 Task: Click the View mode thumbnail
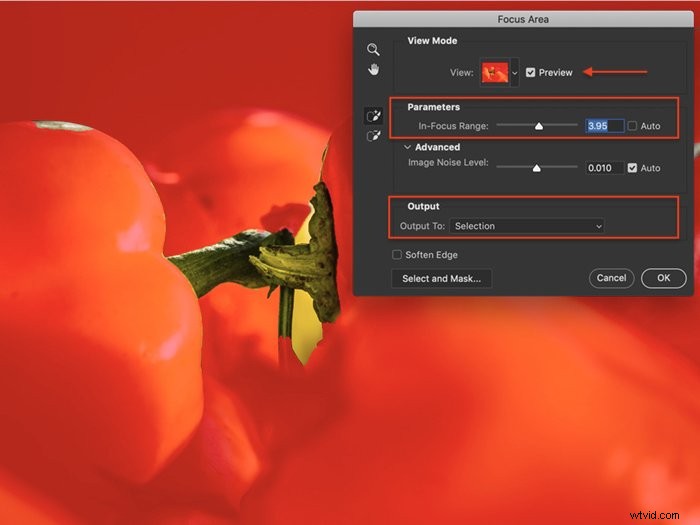tap(495, 72)
